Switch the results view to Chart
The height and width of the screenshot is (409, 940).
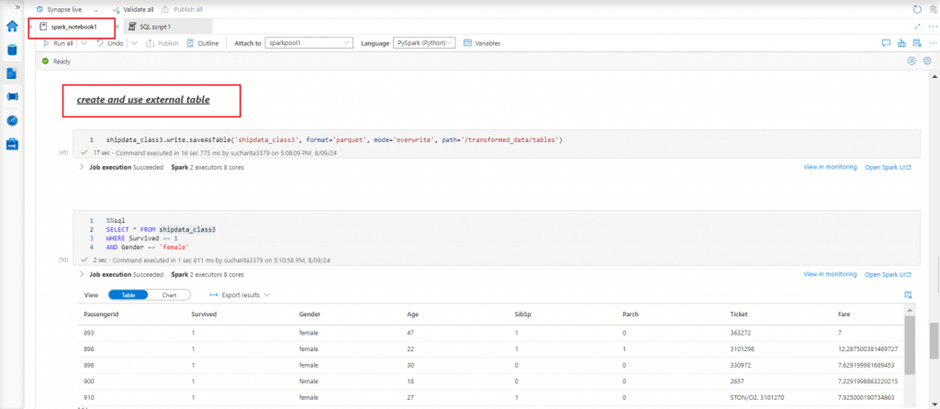coord(169,295)
